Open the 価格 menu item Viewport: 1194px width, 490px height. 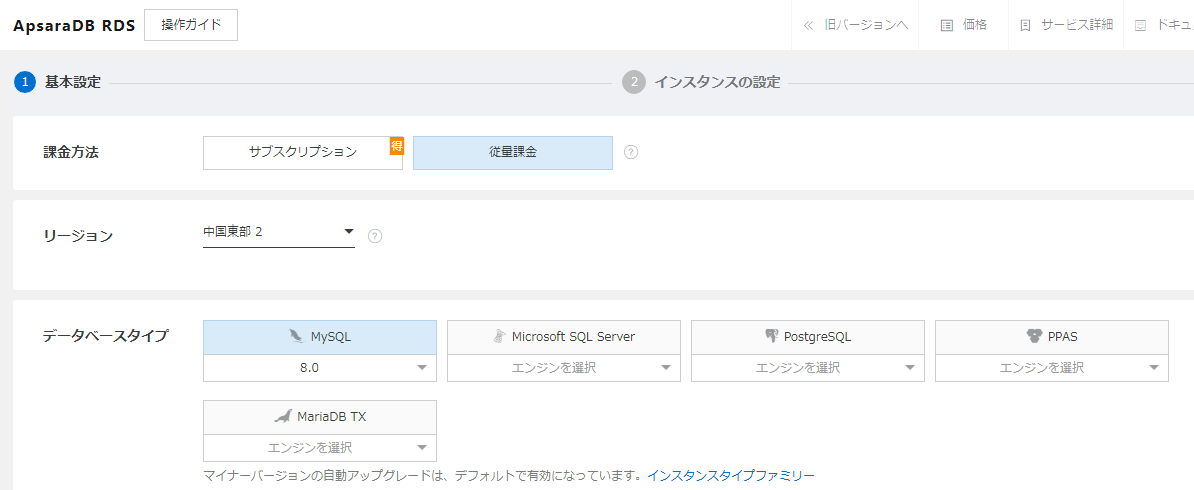tap(964, 25)
